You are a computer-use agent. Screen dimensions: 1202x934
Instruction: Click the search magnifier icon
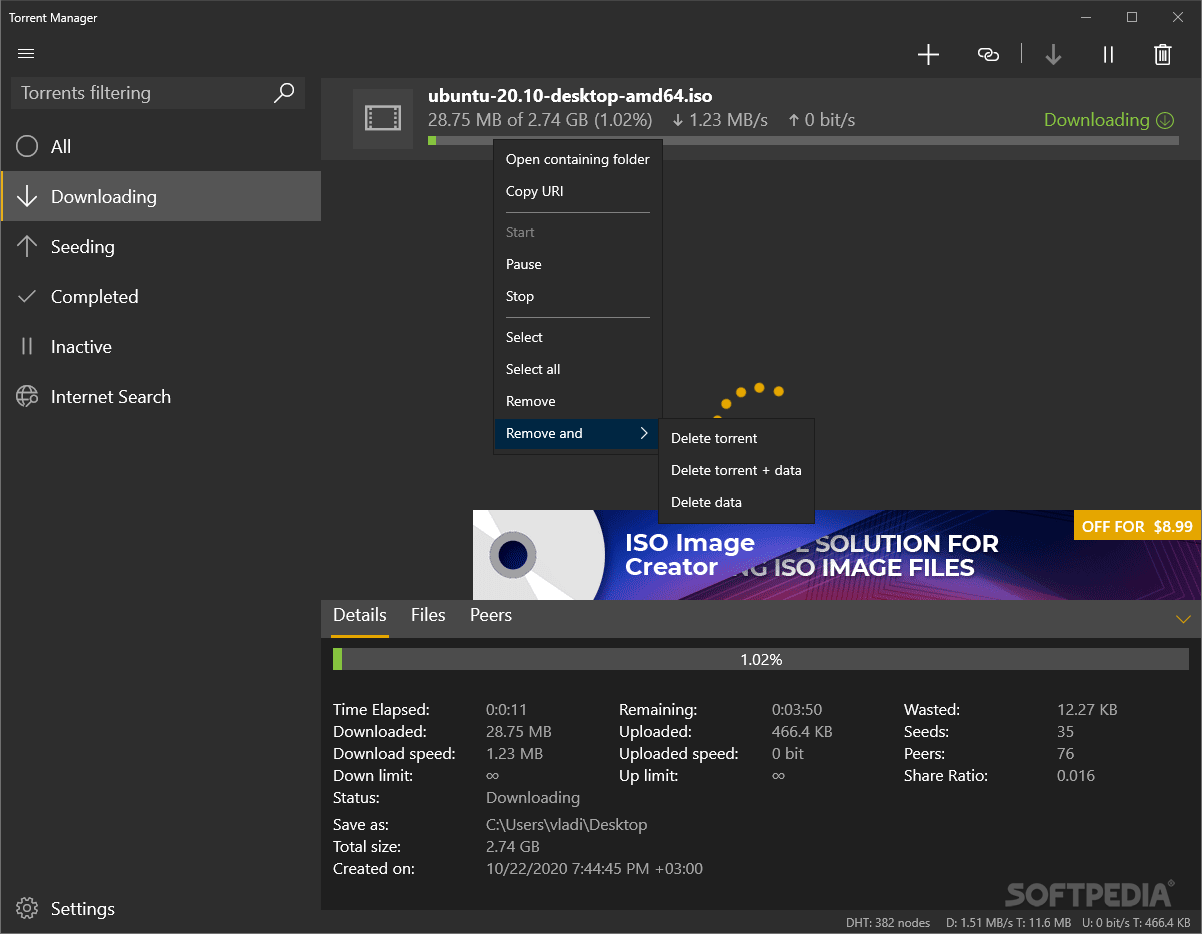tap(284, 93)
